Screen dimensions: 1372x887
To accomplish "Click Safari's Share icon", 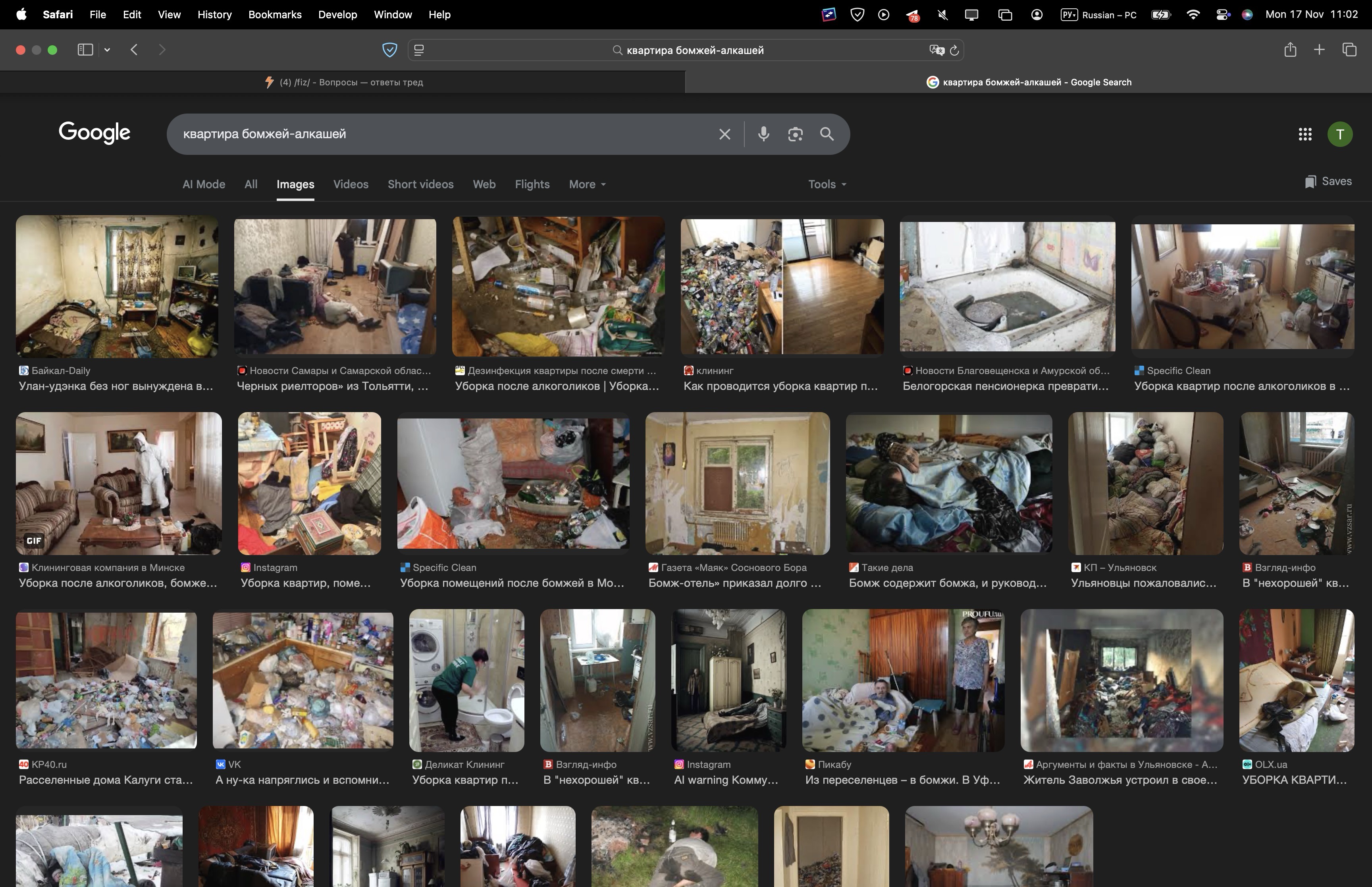I will [1290, 50].
